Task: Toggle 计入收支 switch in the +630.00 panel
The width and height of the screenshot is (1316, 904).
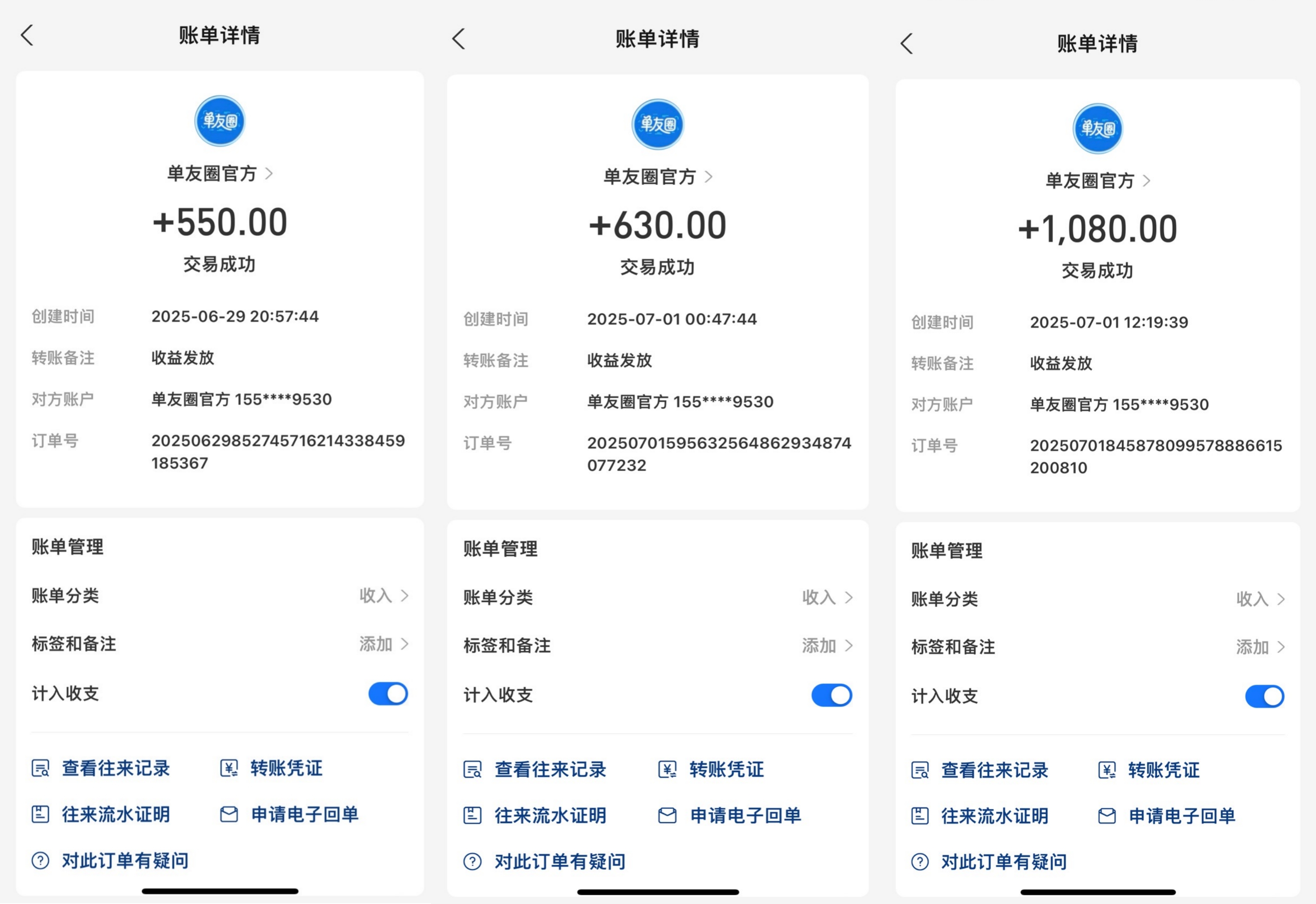Action: tap(831, 695)
